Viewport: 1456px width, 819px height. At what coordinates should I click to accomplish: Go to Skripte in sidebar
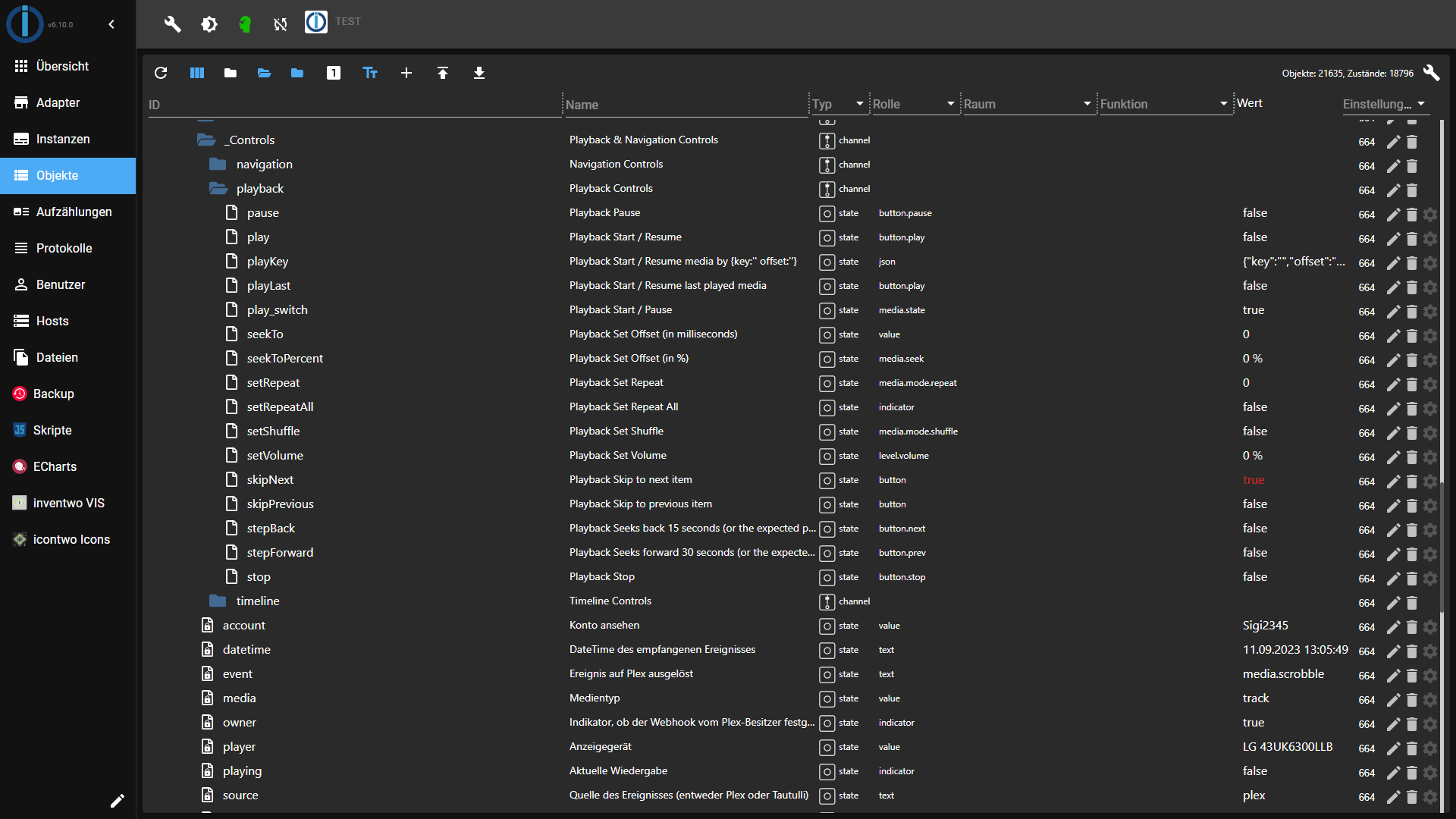52,430
